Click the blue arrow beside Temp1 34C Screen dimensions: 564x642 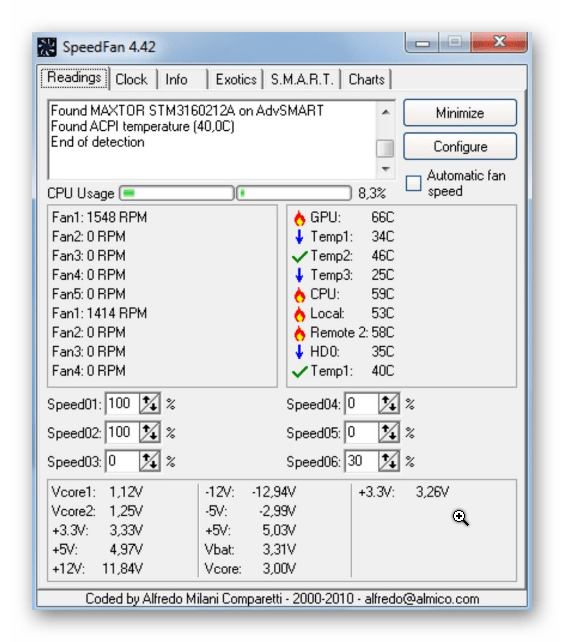pyautogui.click(x=299, y=237)
